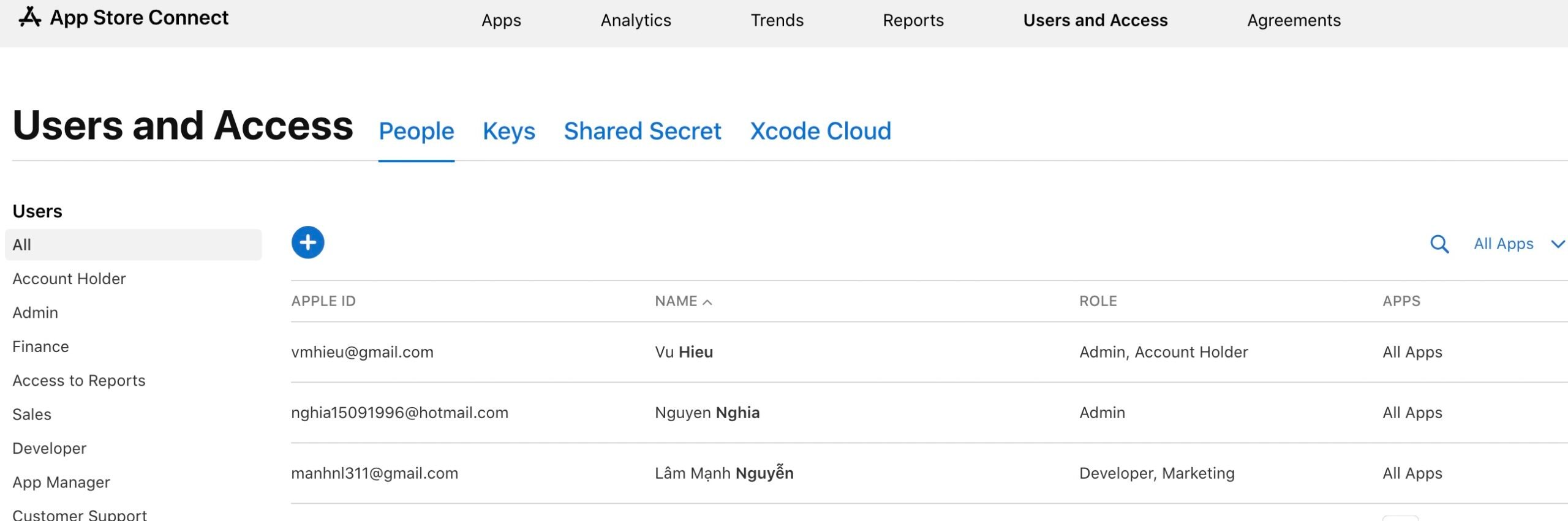Screen dimensions: 1568x521
Task: Filter users by Developer role
Action: coord(49,448)
